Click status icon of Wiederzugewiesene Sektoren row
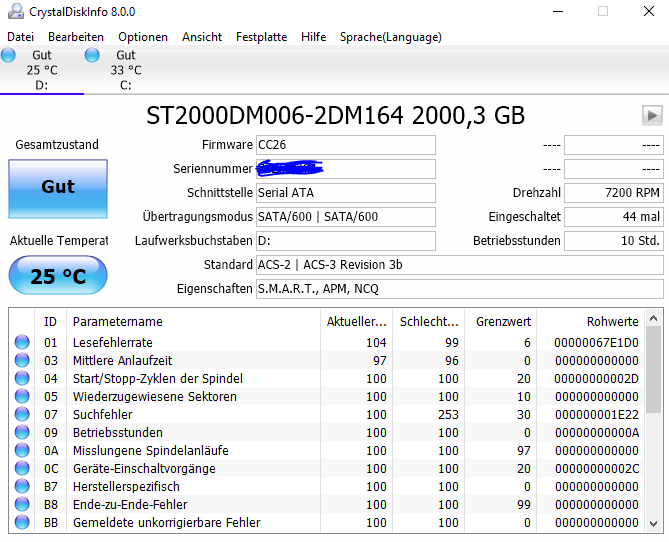Screen dimensions: 669x542 (x=22, y=396)
